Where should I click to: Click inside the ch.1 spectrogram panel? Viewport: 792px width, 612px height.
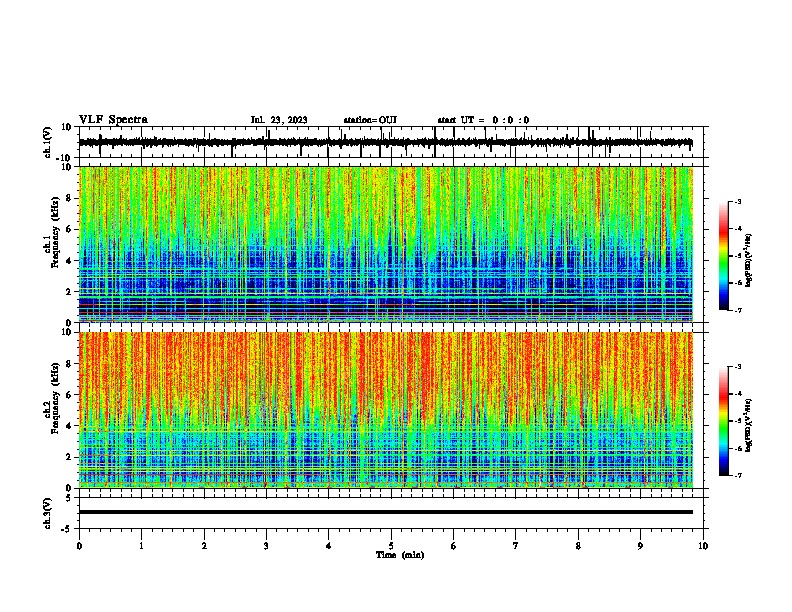click(x=386, y=244)
